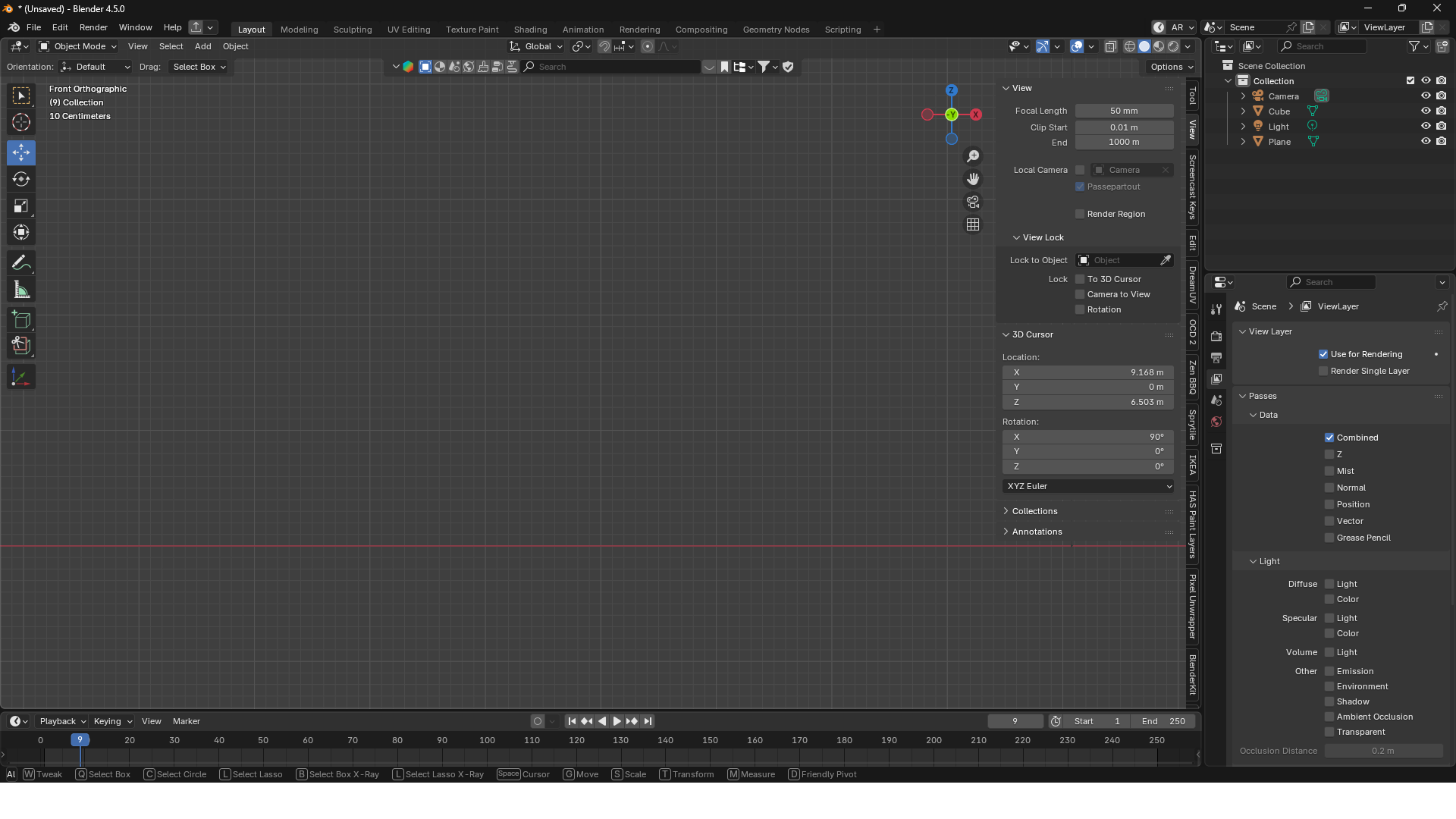Activate the Scale tool

coord(21,206)
